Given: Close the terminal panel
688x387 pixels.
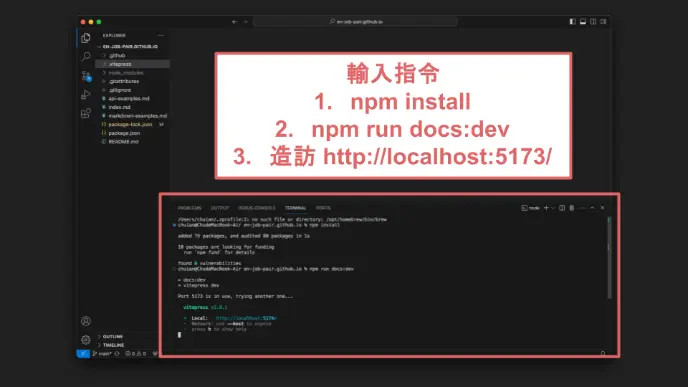Looking at the screenshot, I should pyautogui.click(x=602, y=208).
